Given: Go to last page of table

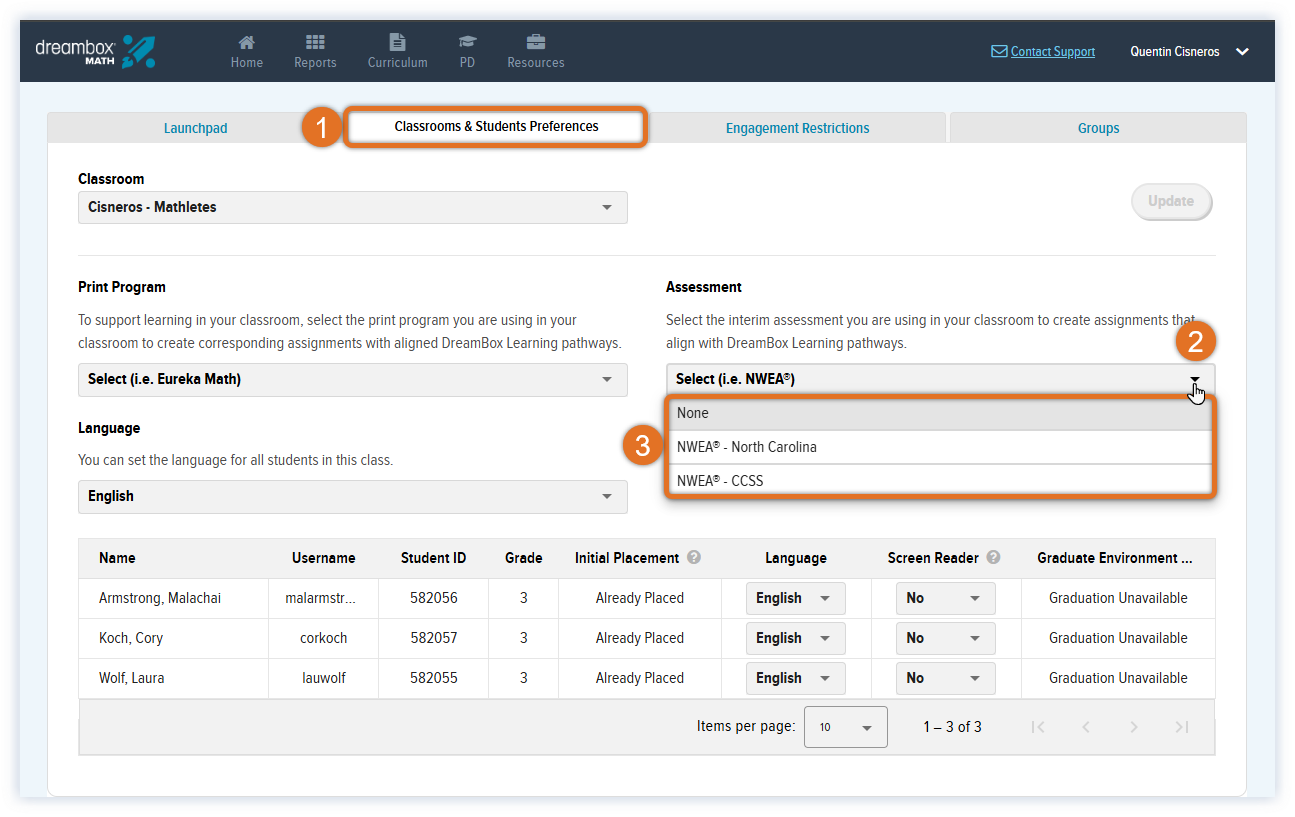Looking at the screenshot, I should 1182,727.
